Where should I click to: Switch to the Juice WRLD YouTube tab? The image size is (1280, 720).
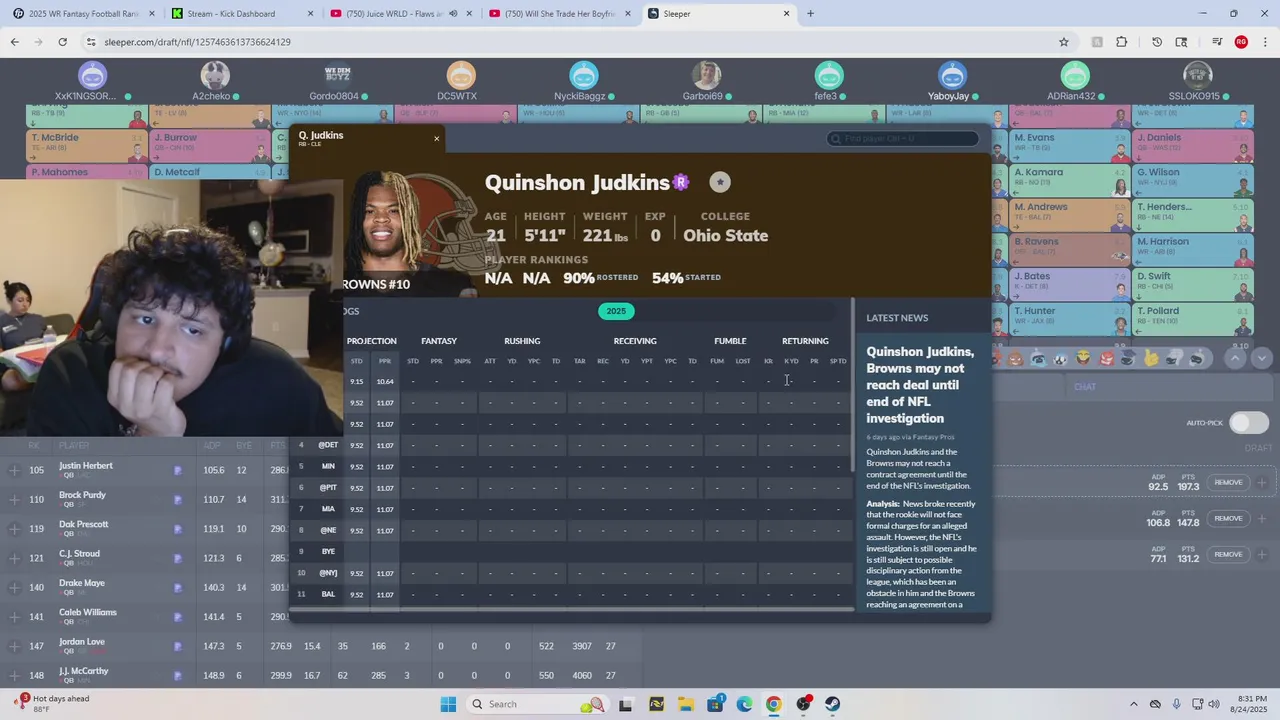pos(399,14)
